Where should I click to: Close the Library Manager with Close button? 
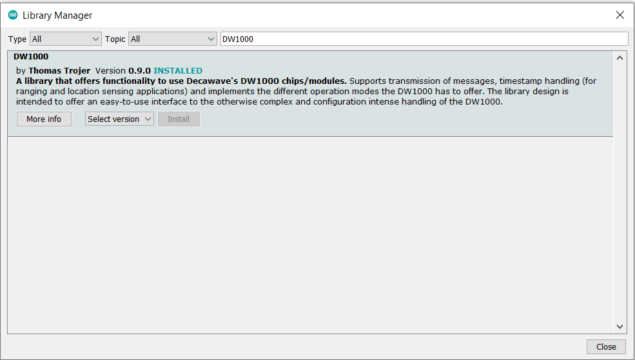pyautogui.click(x=606, y=347)
